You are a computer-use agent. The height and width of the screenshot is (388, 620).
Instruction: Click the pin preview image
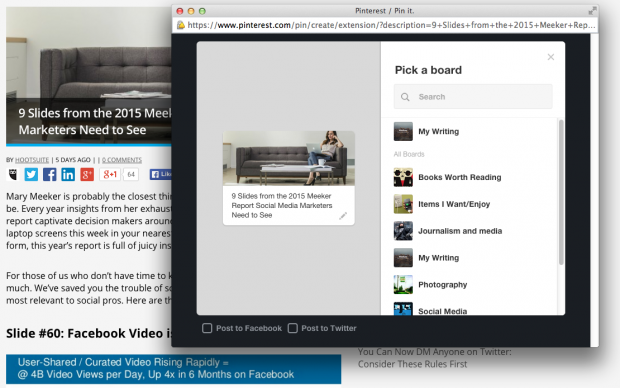click(x=289, y=158)
